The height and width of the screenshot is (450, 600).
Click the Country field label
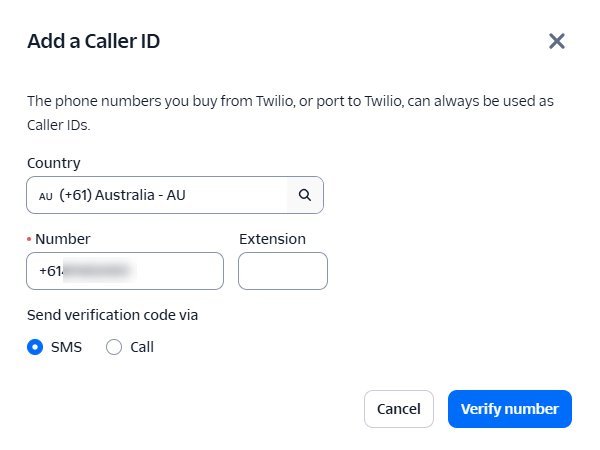click(x=54, y=163)
